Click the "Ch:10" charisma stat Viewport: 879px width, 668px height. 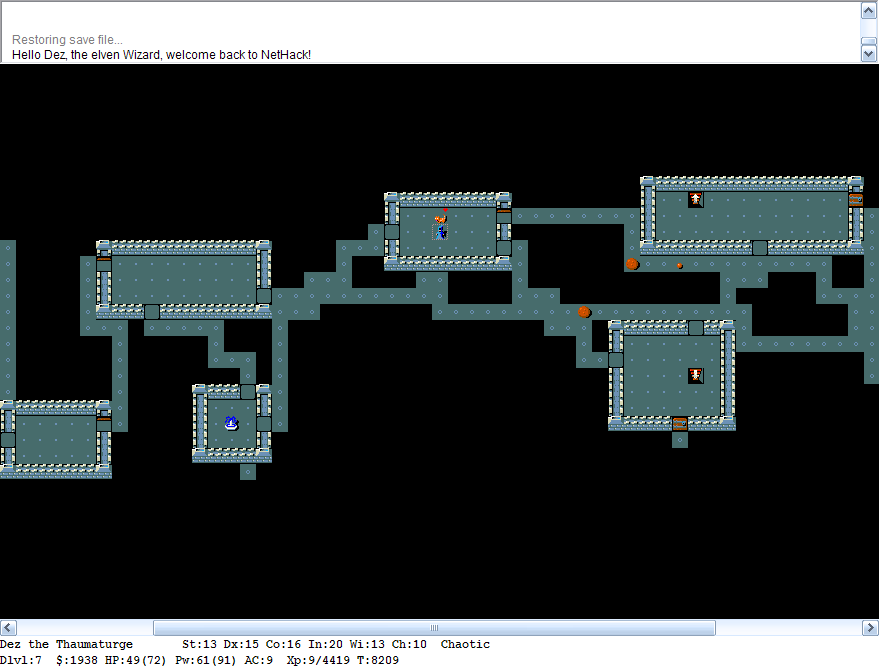(409, 644)
